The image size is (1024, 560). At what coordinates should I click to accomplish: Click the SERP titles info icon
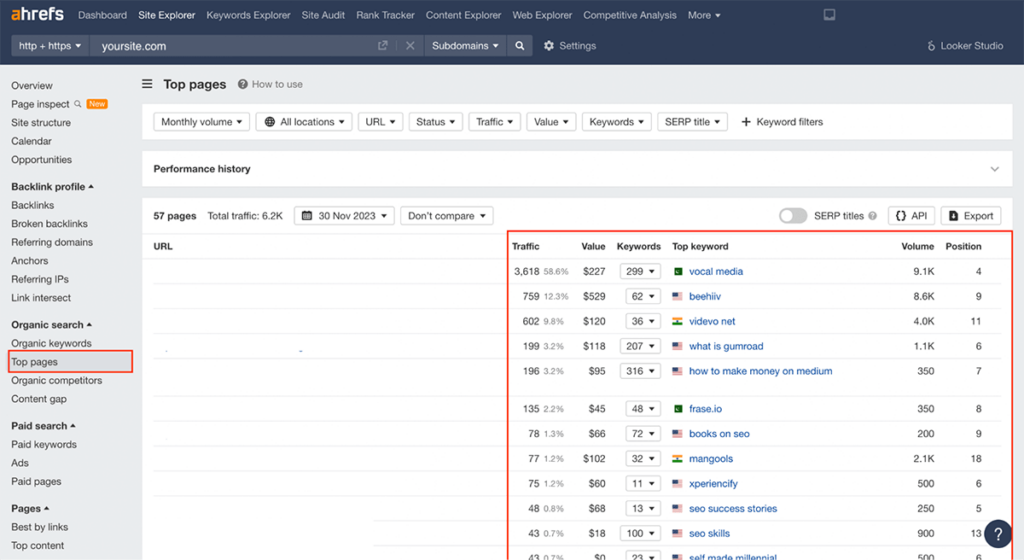coord(872,216)
